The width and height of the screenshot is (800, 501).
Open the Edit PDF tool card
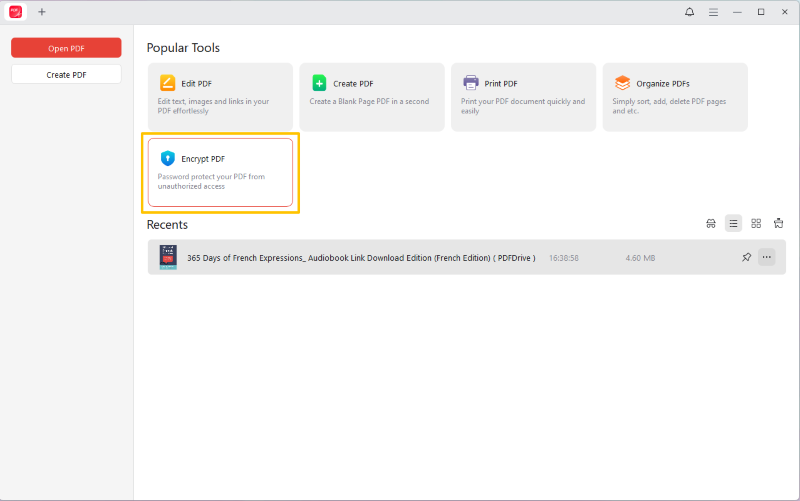pos(220,97)
